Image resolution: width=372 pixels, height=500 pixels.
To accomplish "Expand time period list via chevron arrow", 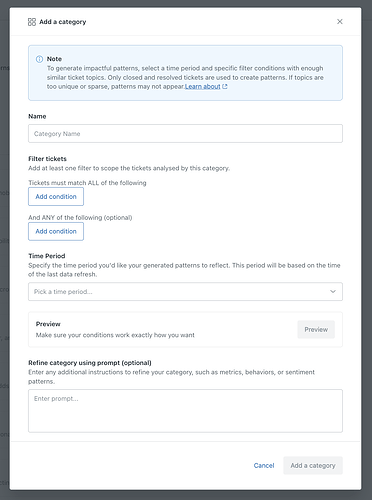I will pyautogui.click(x=333, y=292).
